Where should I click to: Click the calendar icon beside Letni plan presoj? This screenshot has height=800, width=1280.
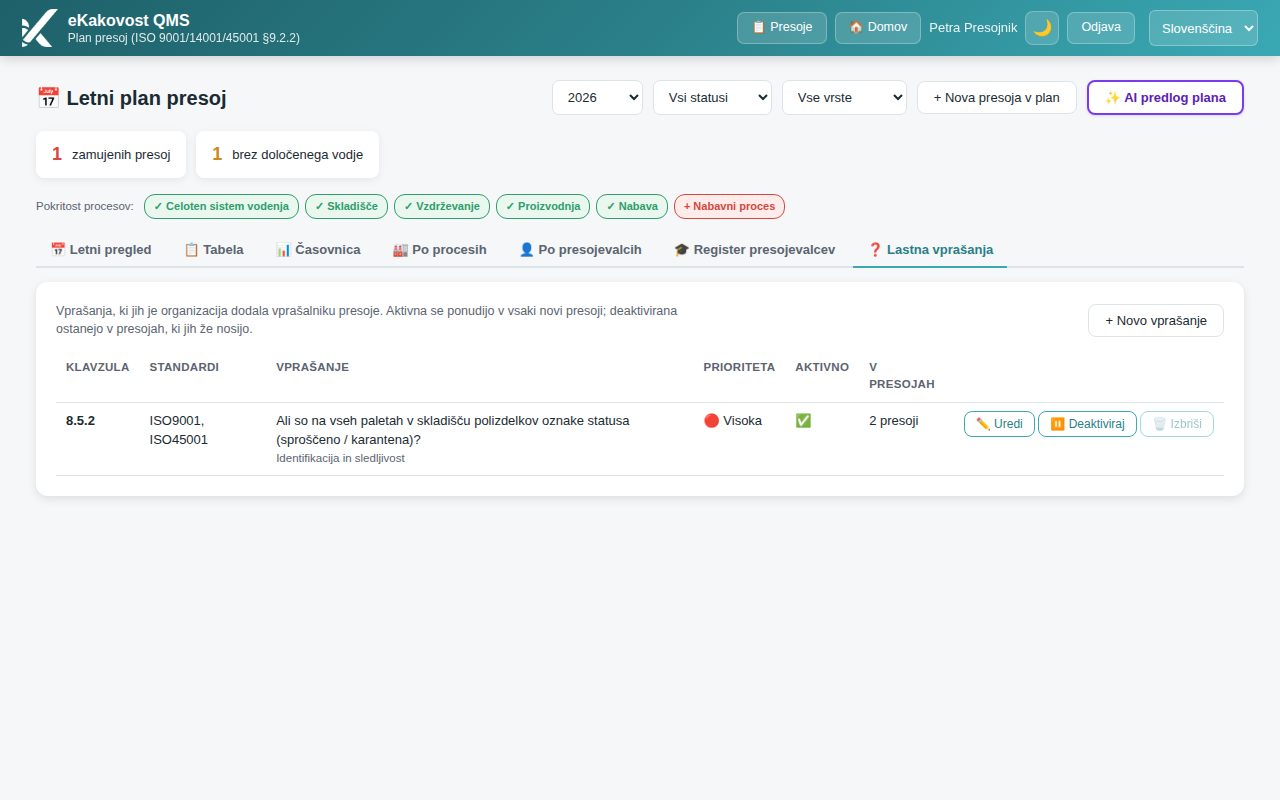coord(48,98)
